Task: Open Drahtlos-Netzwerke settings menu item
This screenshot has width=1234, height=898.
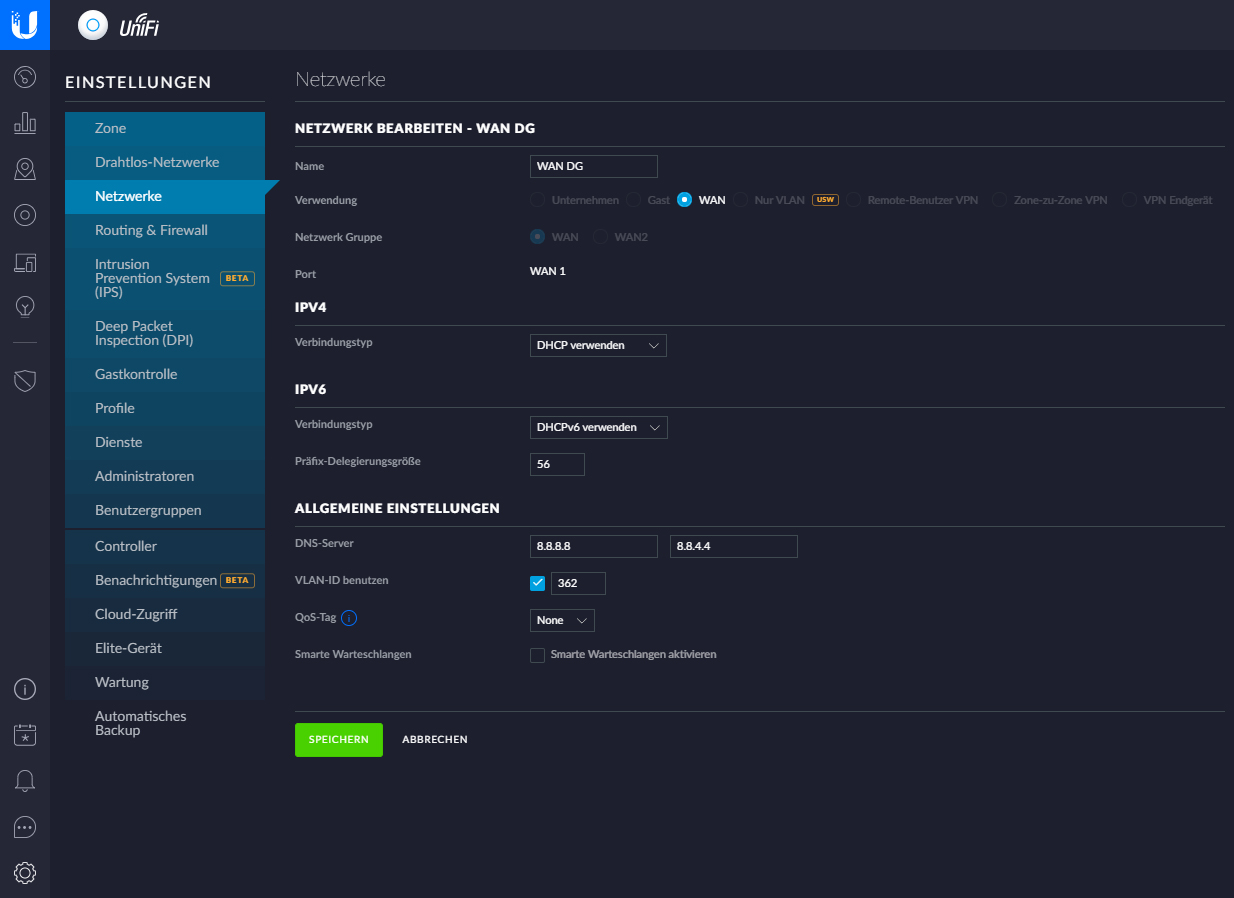Action: pyautogui.click(x=165, y=162)
